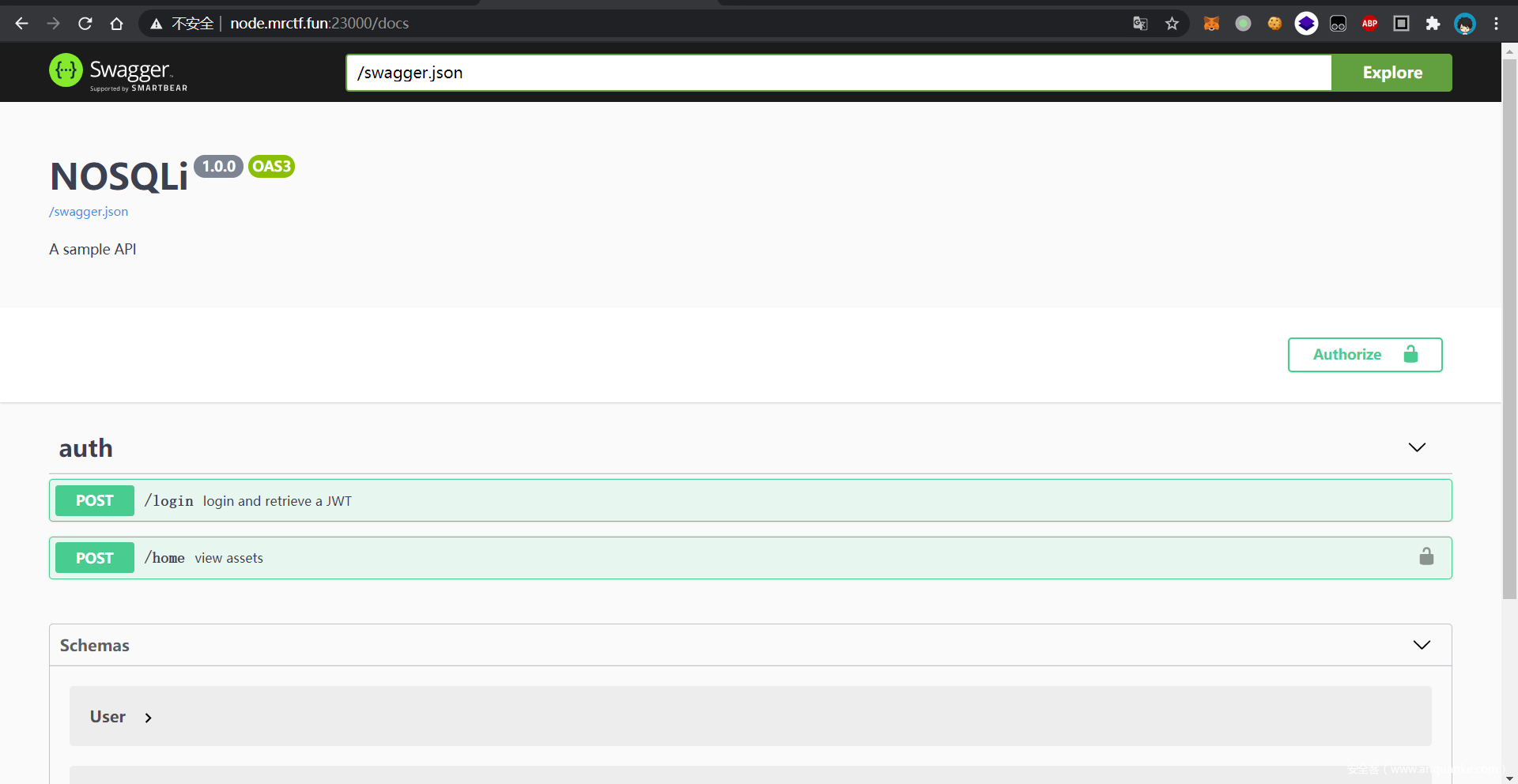The height and width of the screenshot is (784, 1518).
Task: Click the grey-green circle extension icon
Action: (1243, 24)
